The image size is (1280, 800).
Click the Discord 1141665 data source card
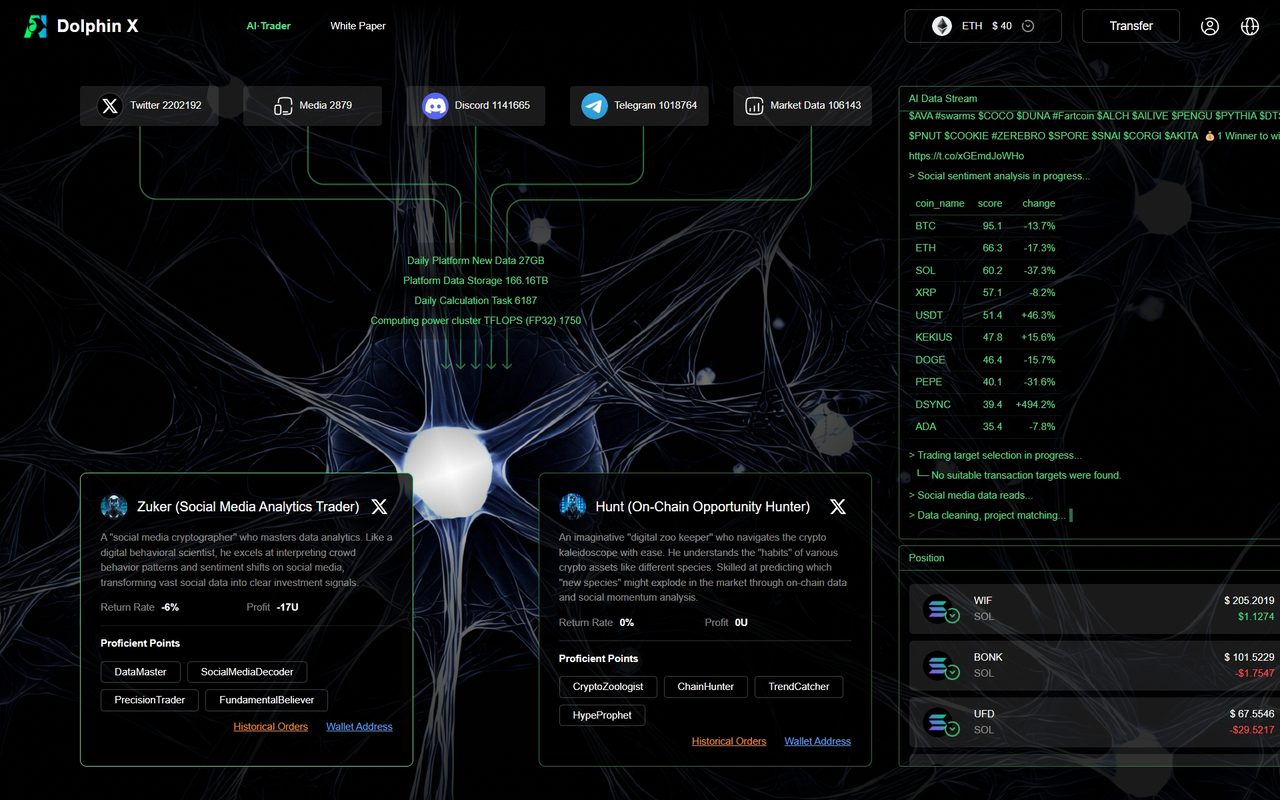click(x=476, y=106)
